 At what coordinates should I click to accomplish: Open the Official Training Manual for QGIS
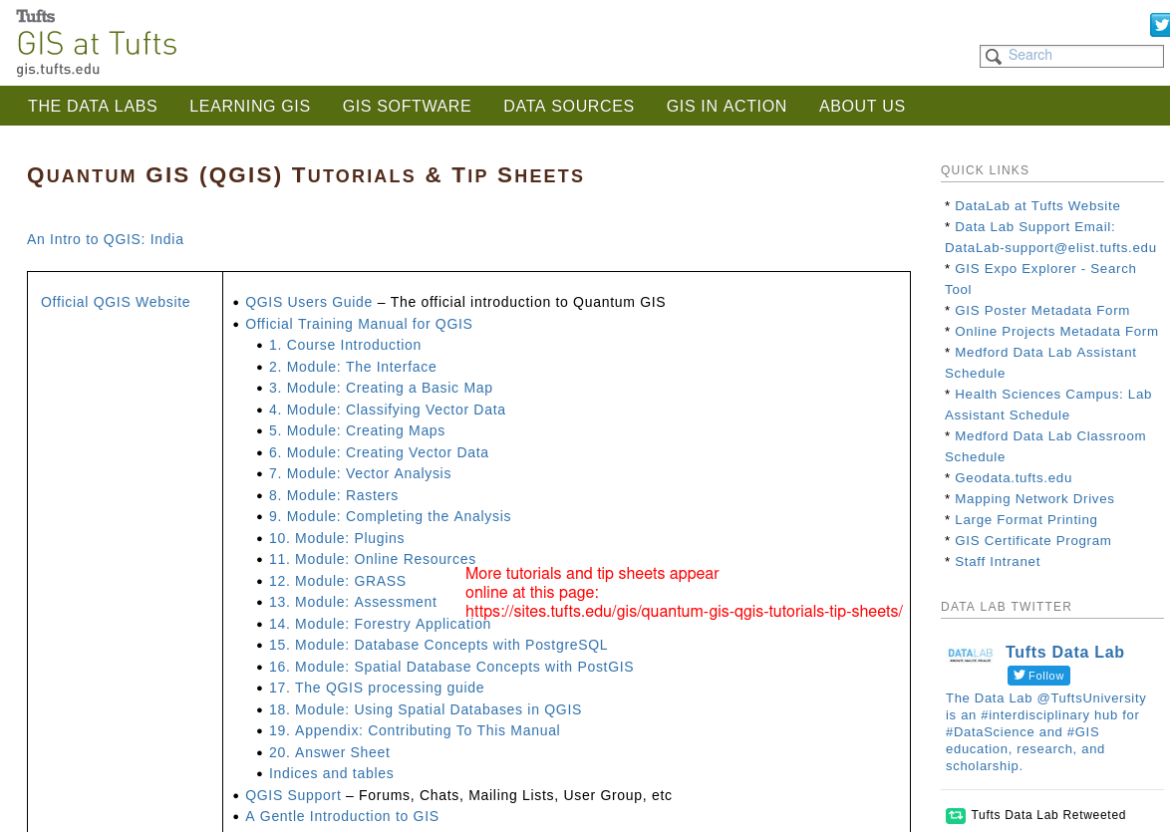tap(359, 323)
